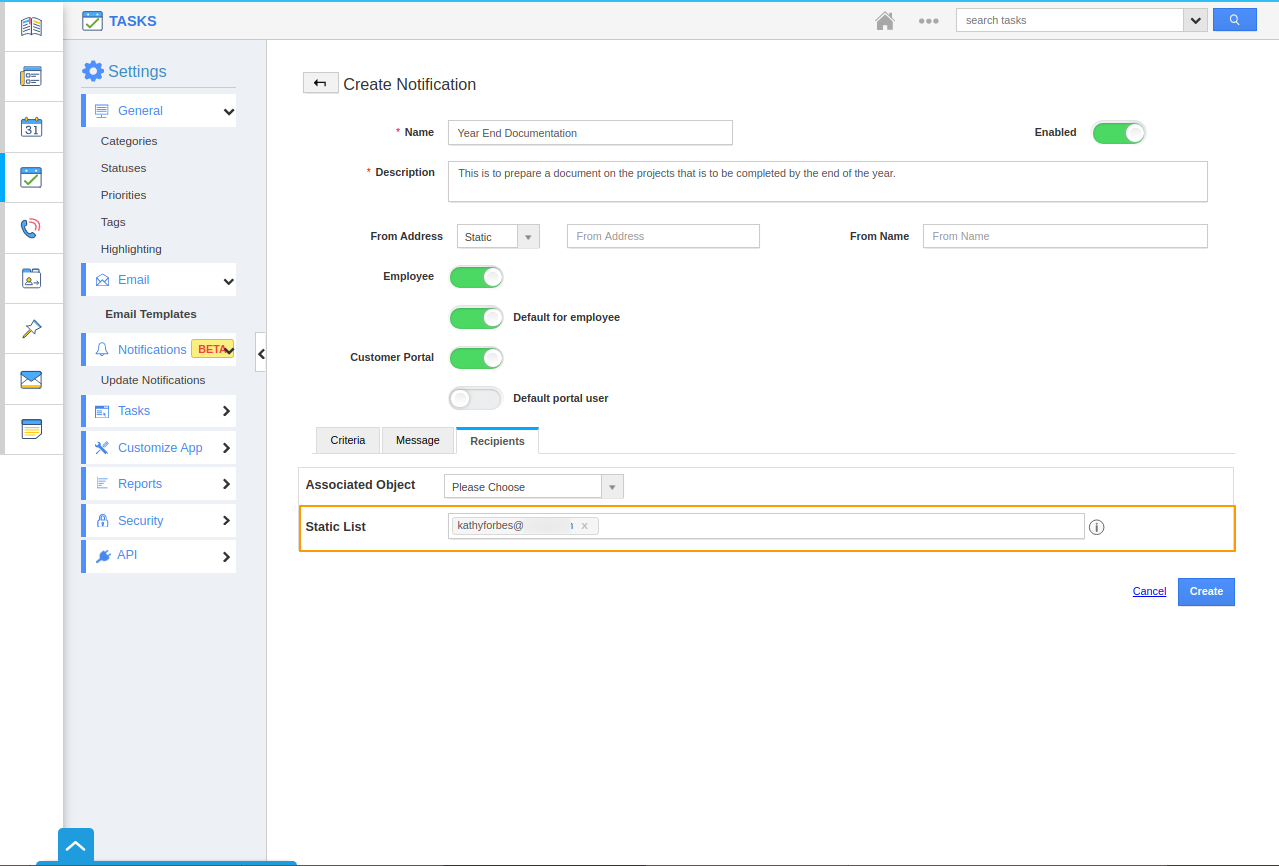Toggle the Default for employee switch
1279x866 pixels.
(476, 318)
